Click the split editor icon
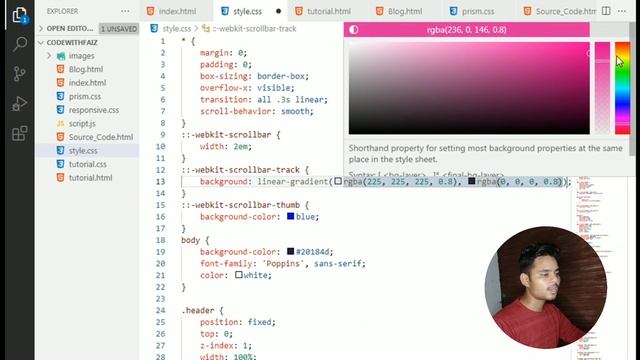640x360 pixels. click(606, 11)
